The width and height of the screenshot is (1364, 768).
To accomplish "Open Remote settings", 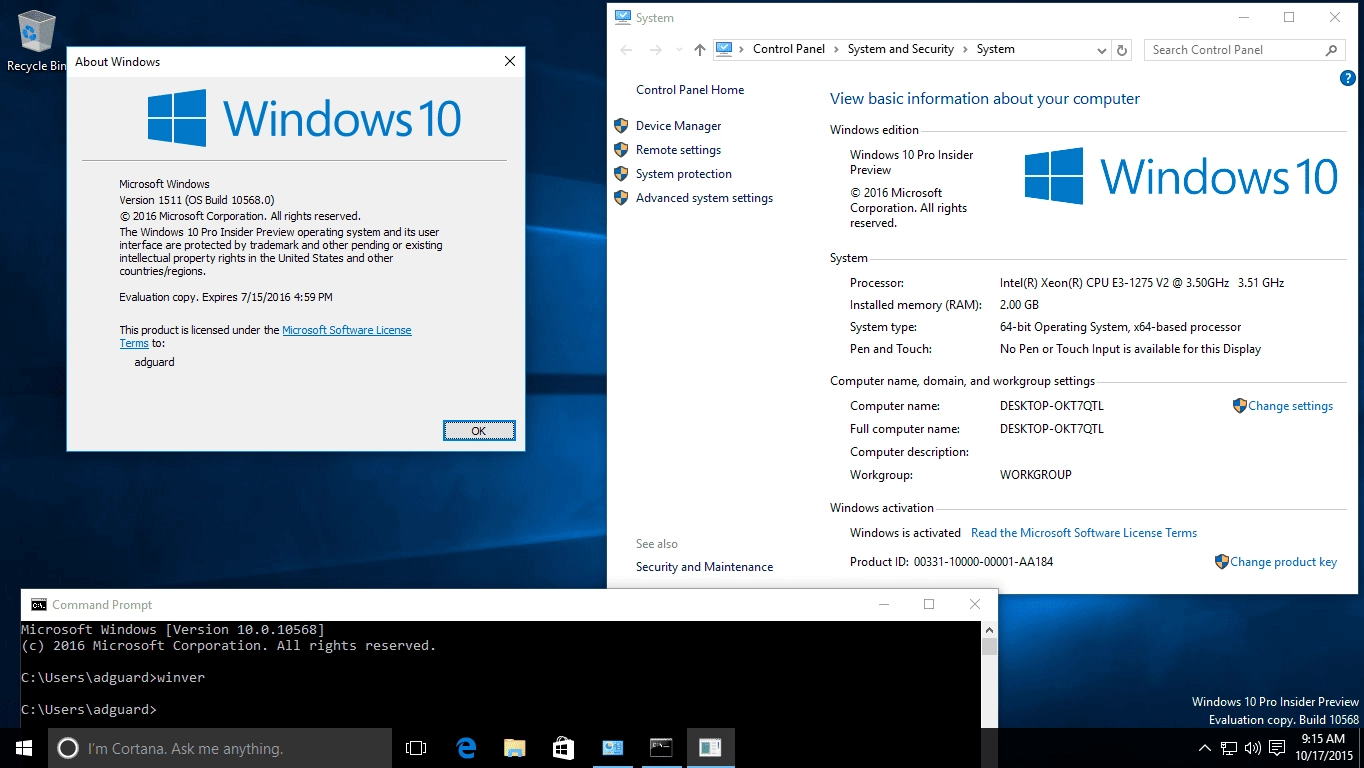I will pos(678,150).
